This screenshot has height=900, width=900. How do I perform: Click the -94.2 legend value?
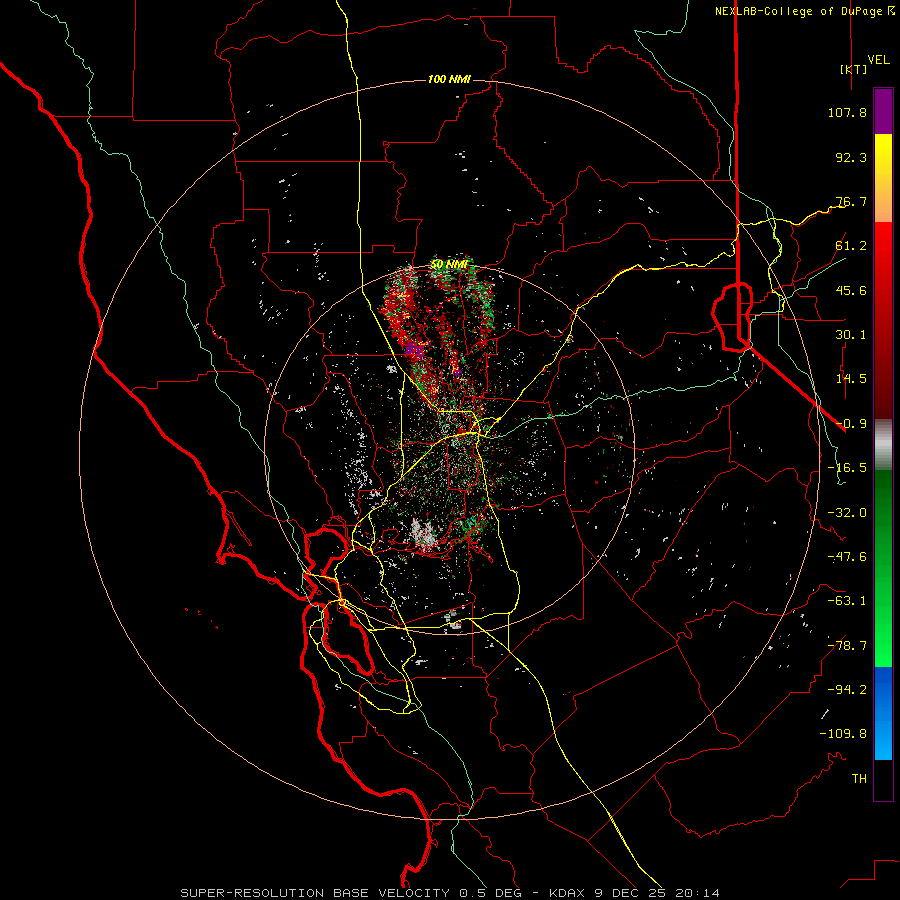click(847, 690)
